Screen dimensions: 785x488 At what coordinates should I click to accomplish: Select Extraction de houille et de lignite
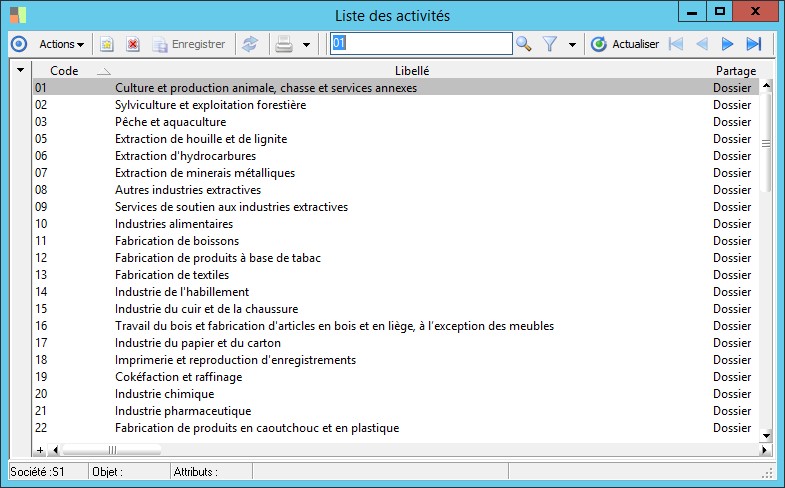[x=396, y=139]
